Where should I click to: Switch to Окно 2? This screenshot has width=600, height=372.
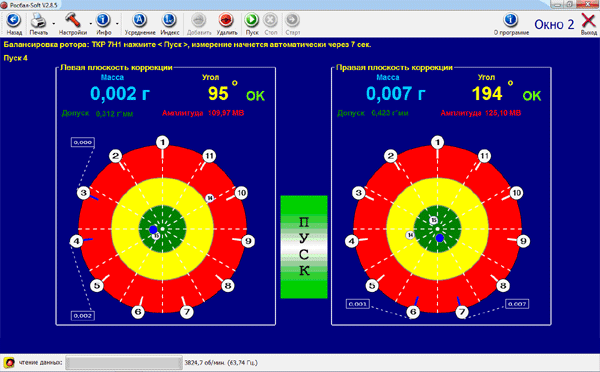554,24
